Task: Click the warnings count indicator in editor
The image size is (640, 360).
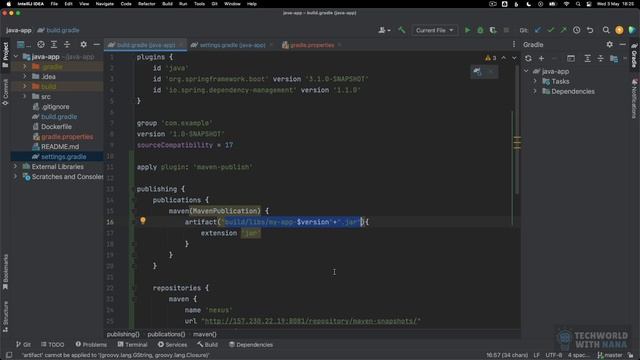Action: tap(491, 58)
